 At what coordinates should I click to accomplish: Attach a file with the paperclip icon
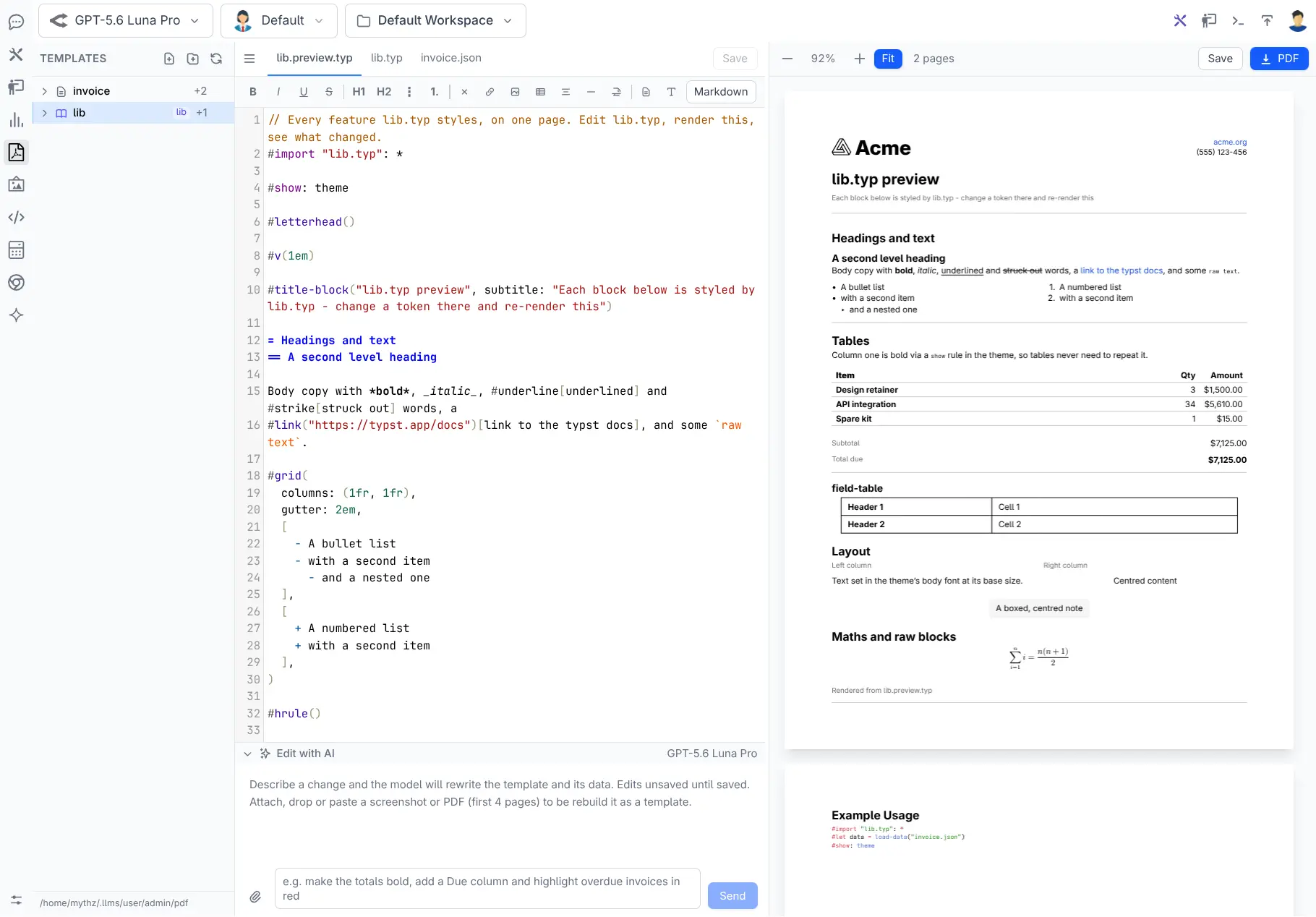coord(255,897)
